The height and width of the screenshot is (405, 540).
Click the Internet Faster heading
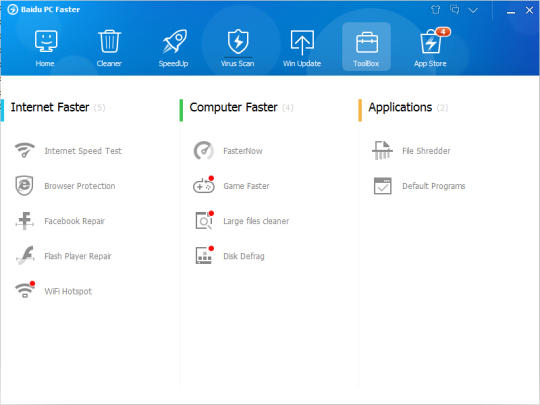(x=50, y=107)
